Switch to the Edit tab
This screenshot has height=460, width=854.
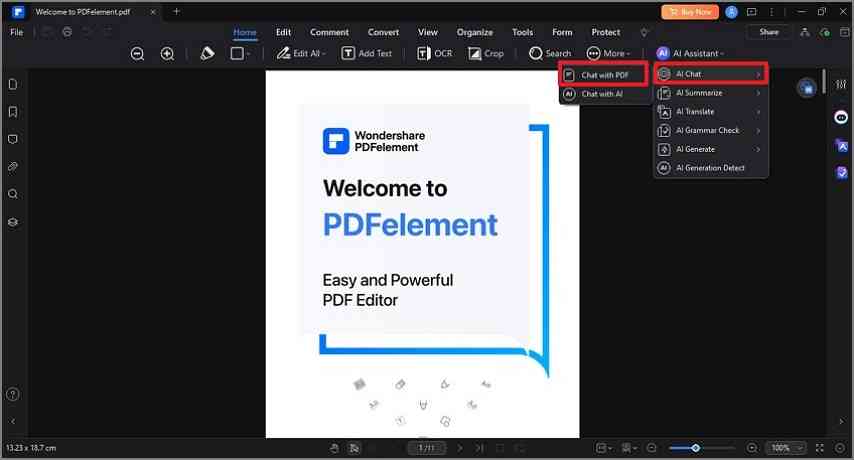coord(283,32)
